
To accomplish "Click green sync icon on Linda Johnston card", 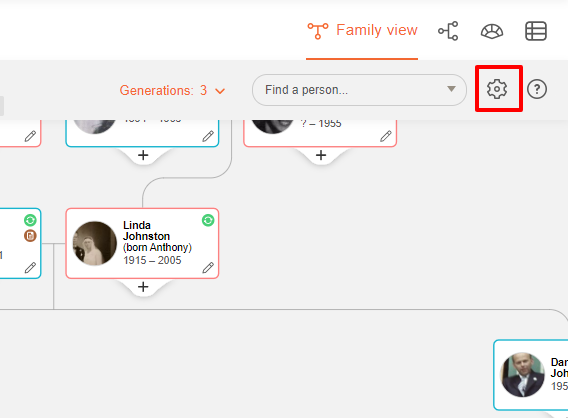I will coord(208,220).
